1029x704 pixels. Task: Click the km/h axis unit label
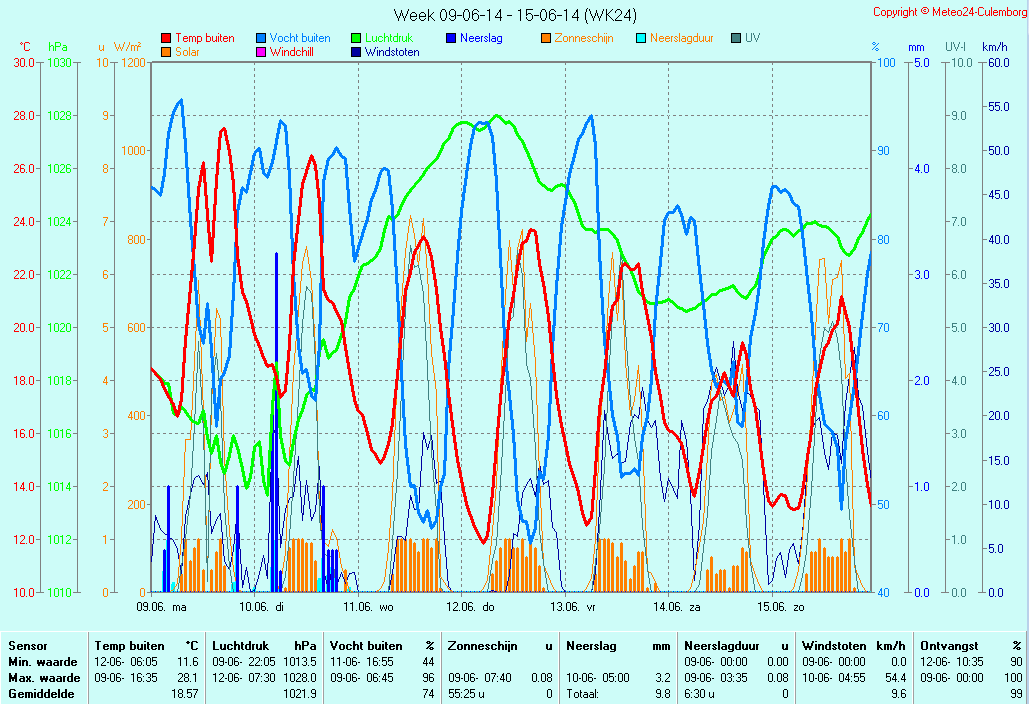994,47
